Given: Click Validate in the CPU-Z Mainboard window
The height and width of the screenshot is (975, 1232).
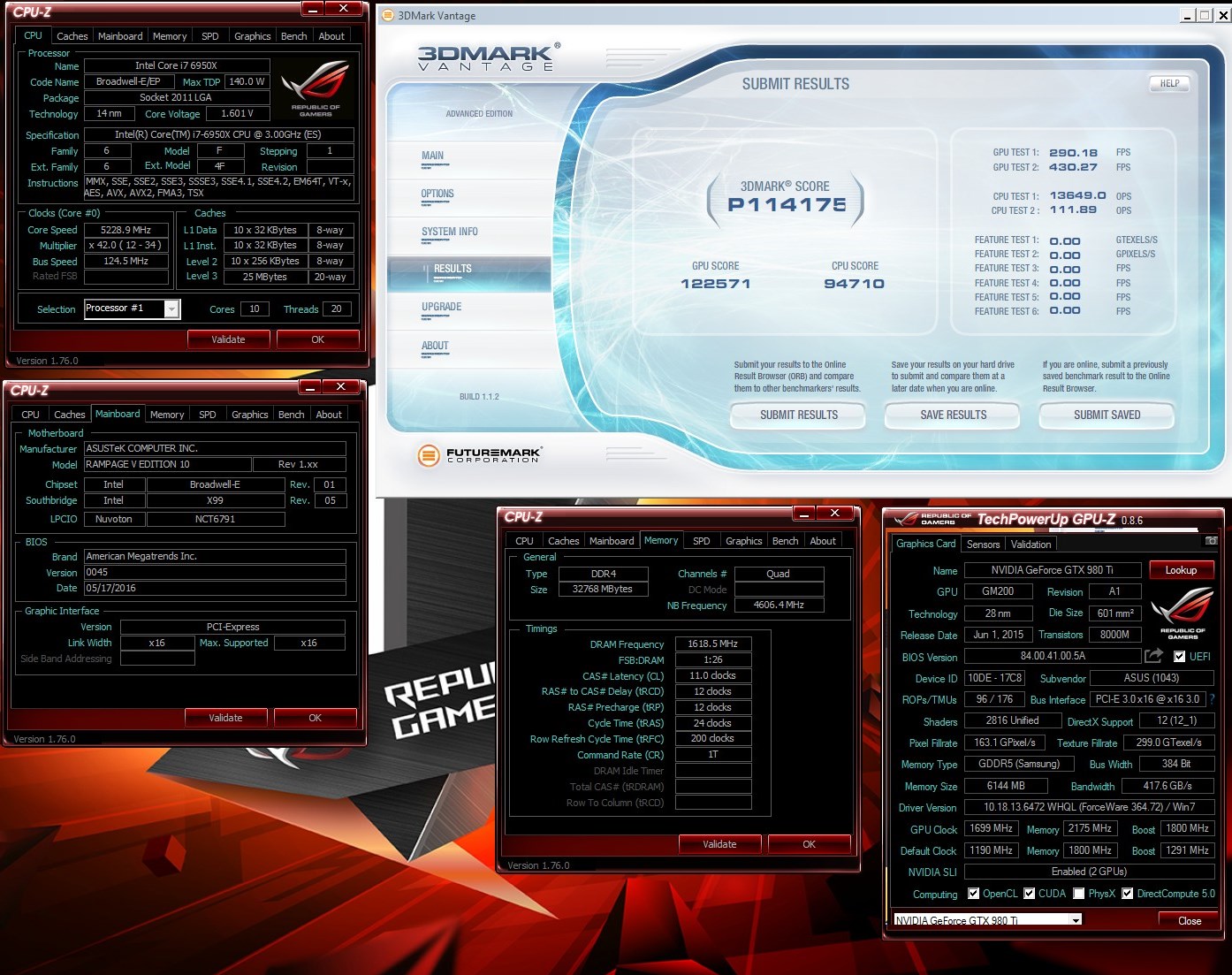Looking at the screenshot, I should [225, 718].
